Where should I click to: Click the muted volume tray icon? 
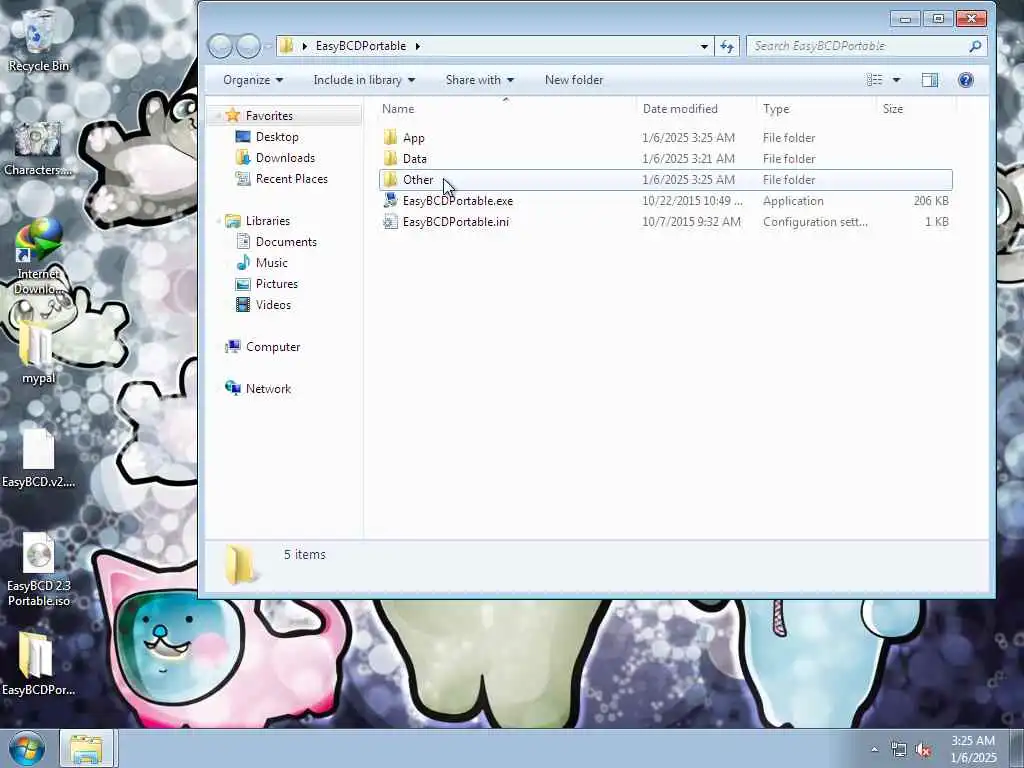point(923,750)
